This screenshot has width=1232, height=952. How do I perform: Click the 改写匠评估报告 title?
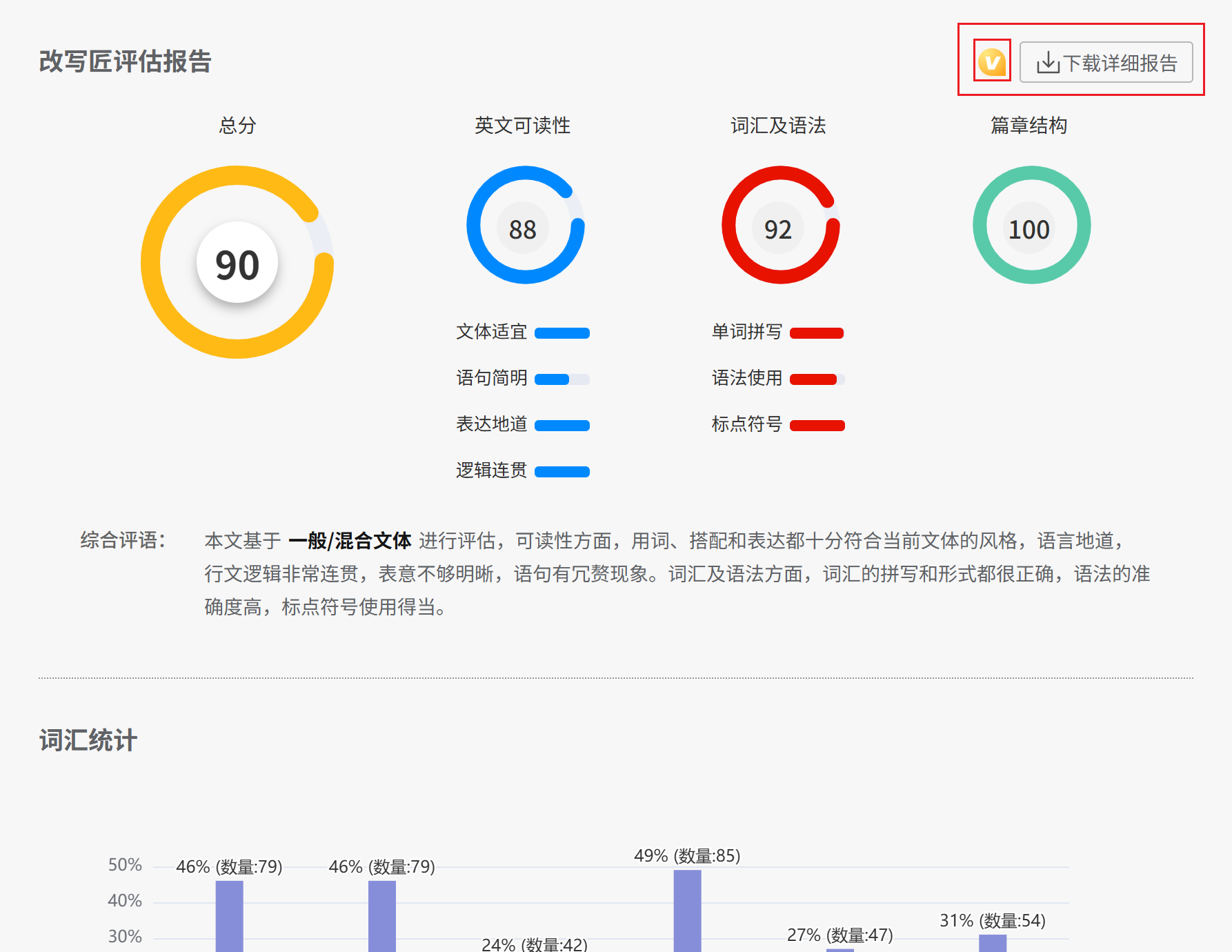click(x=125, y=61)
